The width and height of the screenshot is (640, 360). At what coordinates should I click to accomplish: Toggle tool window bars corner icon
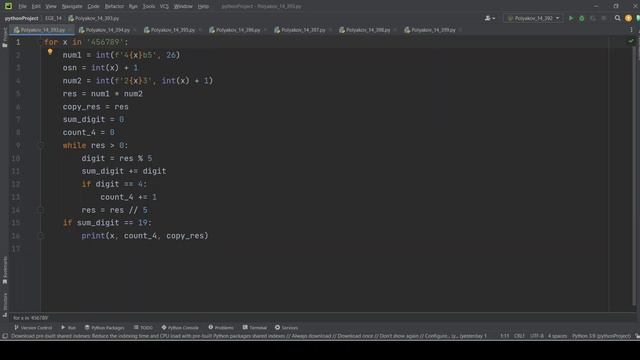pos(5,336)
